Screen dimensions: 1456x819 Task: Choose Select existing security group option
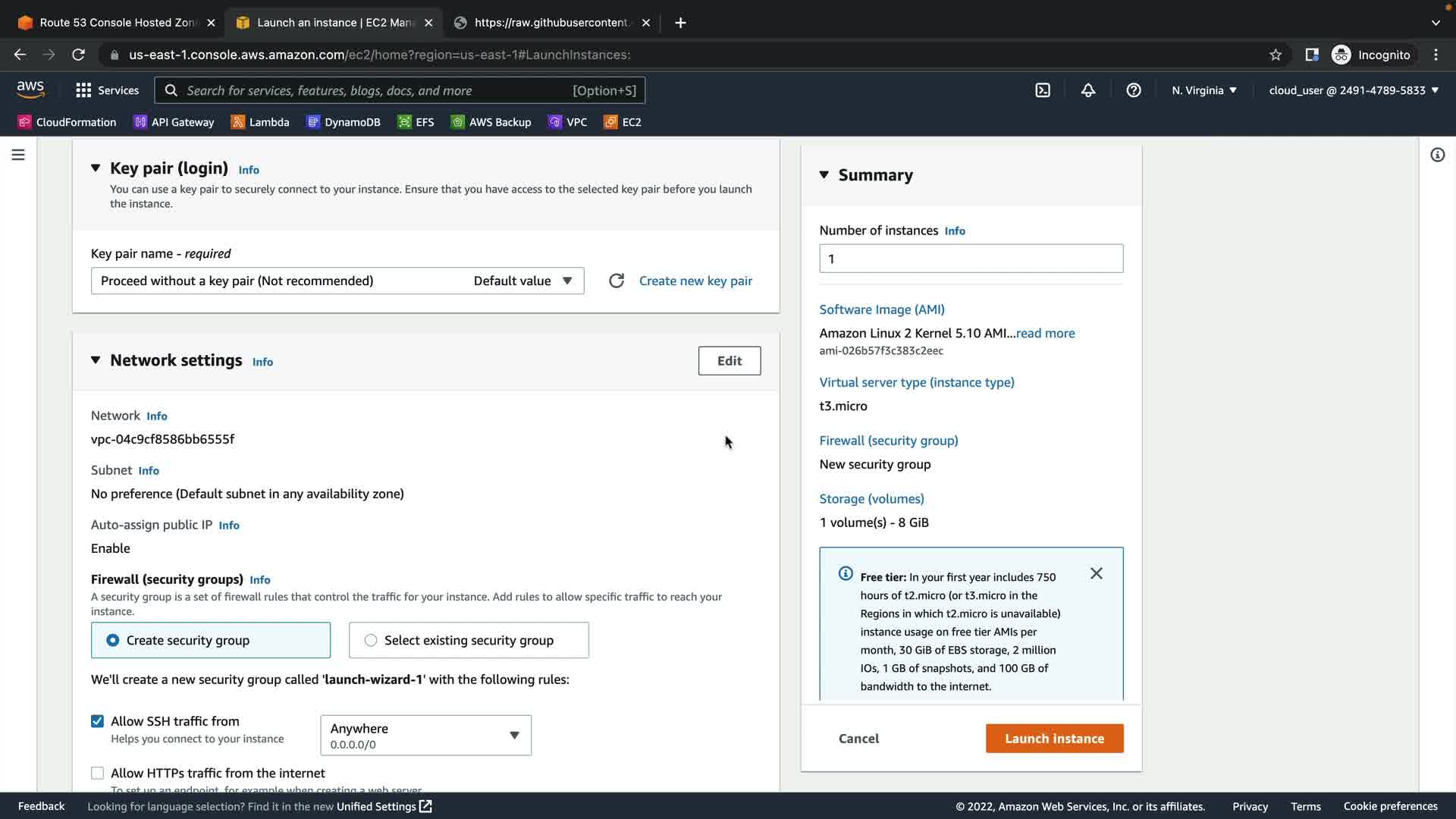[371, 640]
